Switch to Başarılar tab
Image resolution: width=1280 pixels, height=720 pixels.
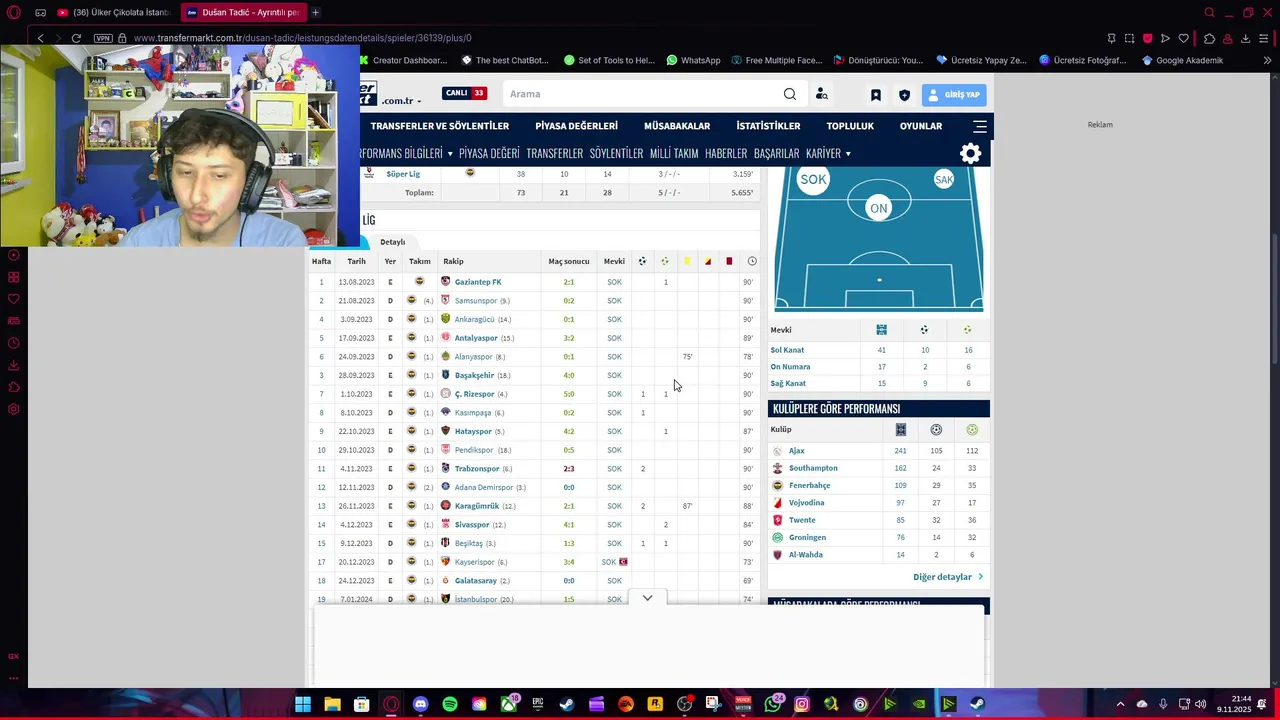[x=776, y=153]
